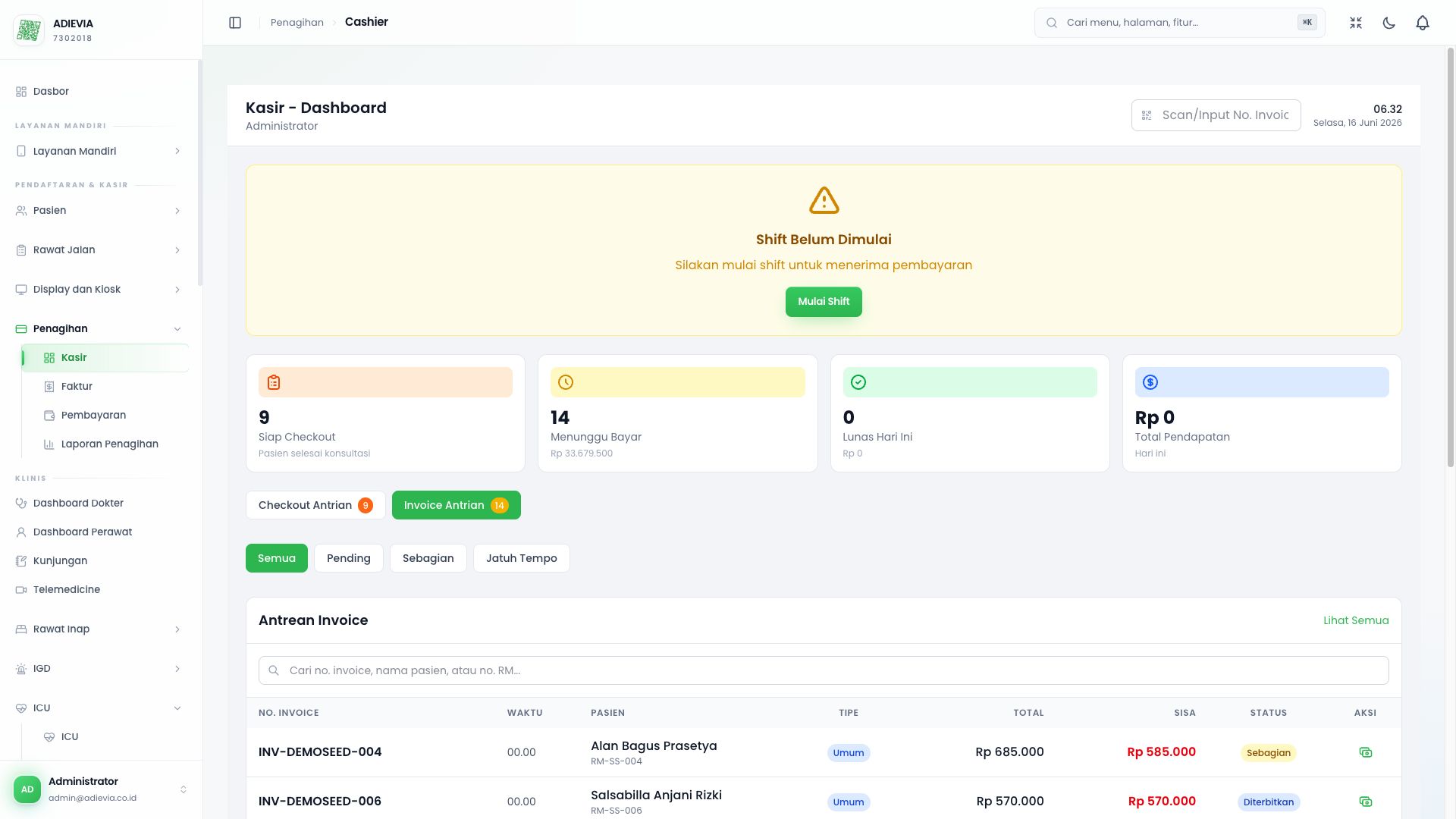Open Pembayaran submenu item

tap(105, 416)
